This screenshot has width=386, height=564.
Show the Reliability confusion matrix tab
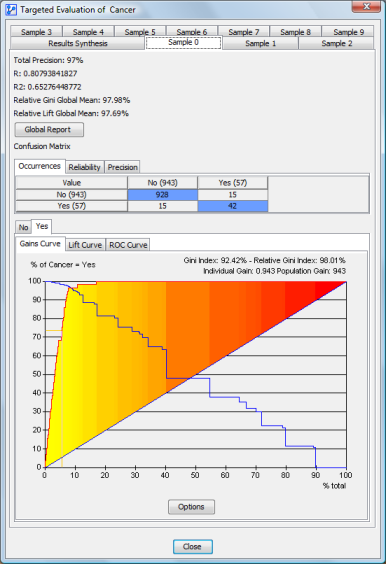[85, 167]
